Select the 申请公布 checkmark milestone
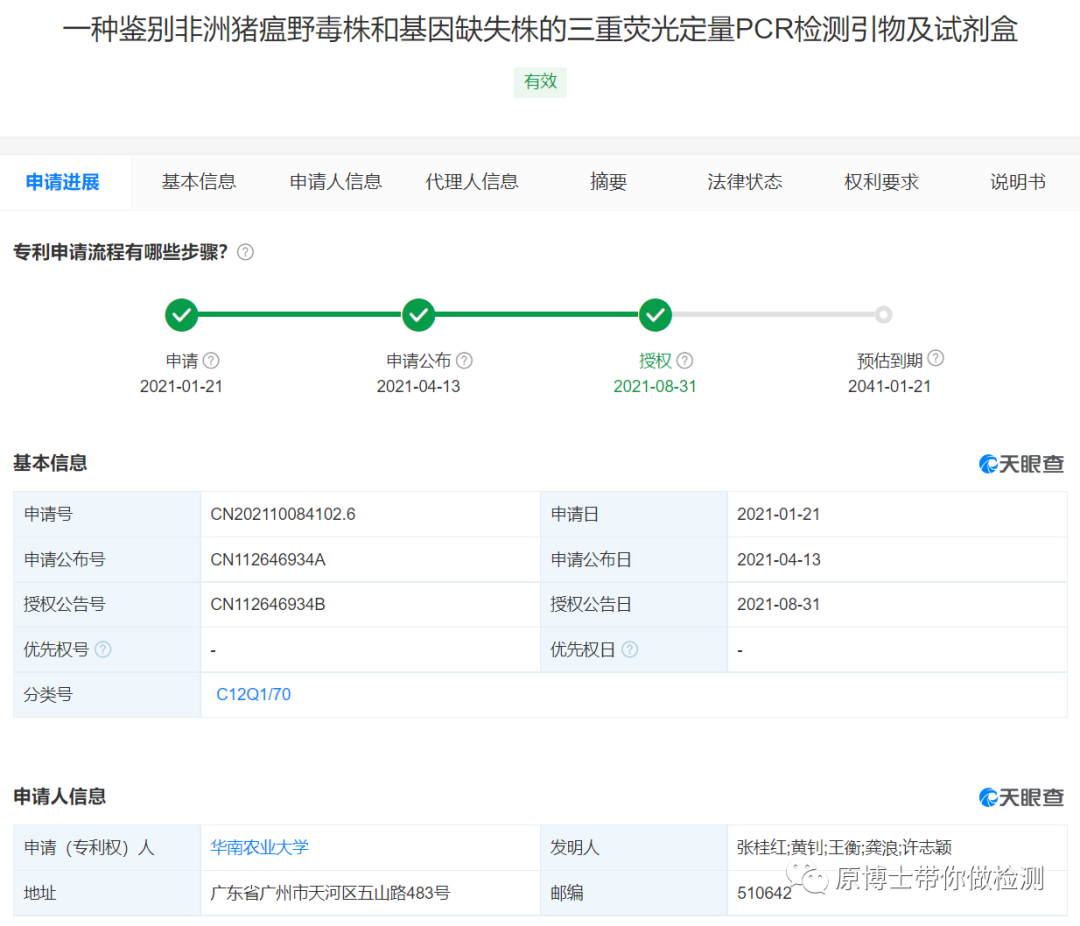The width and height of the screenshot is (1080, 926). click(418, 315)
